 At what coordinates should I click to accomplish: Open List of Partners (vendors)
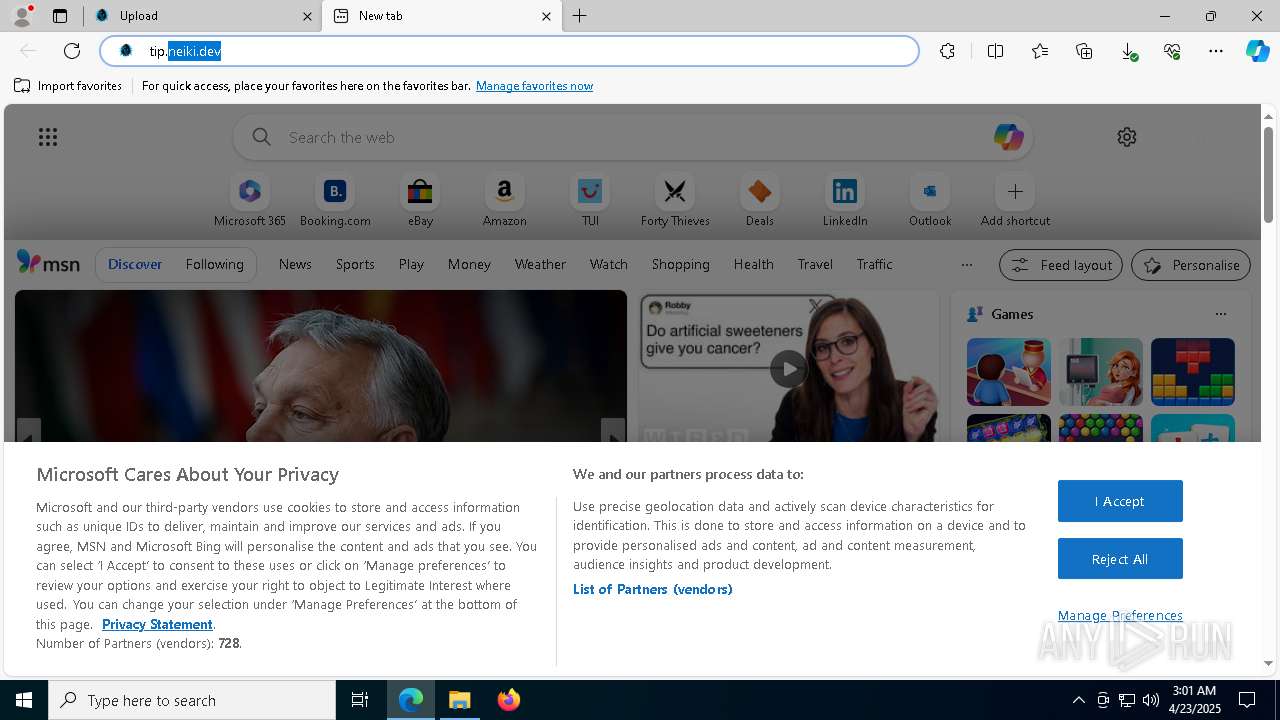652,589
